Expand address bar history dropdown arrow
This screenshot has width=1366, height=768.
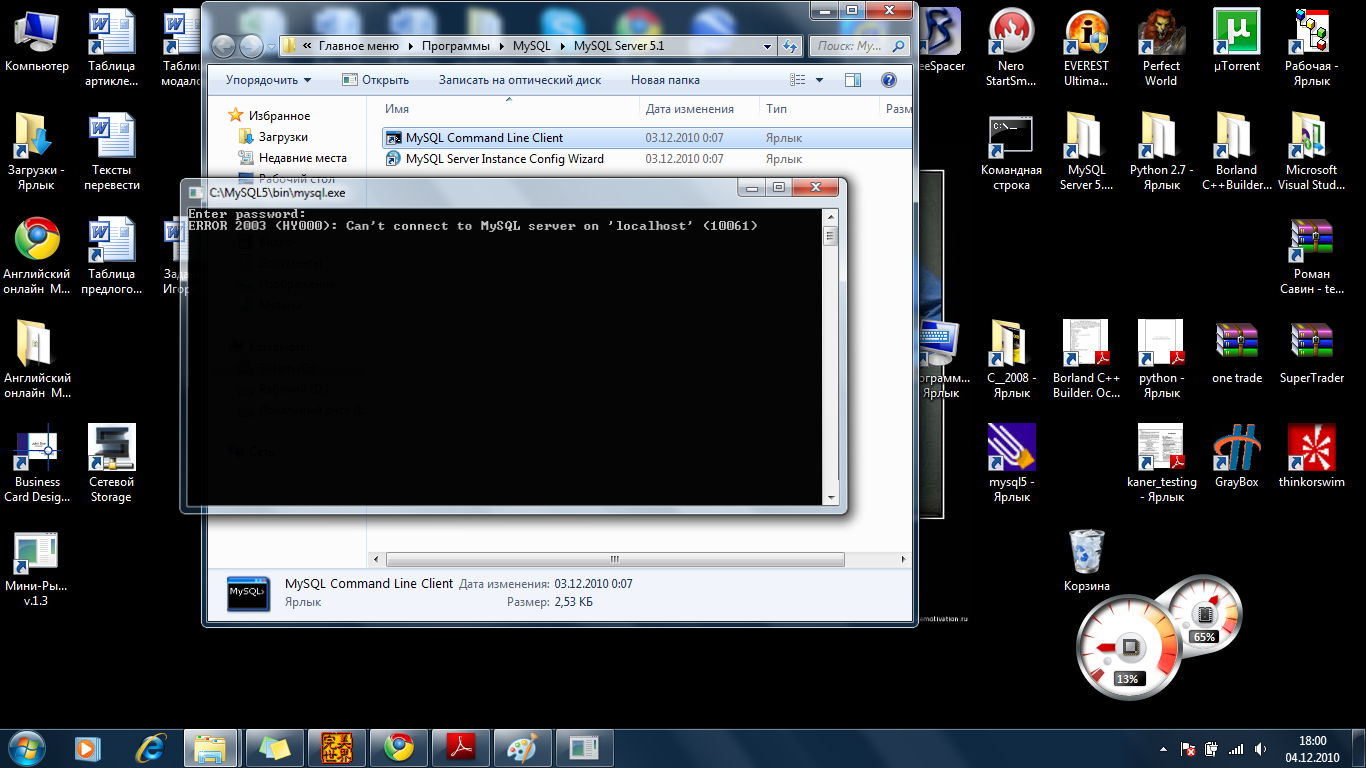(767, 46)
